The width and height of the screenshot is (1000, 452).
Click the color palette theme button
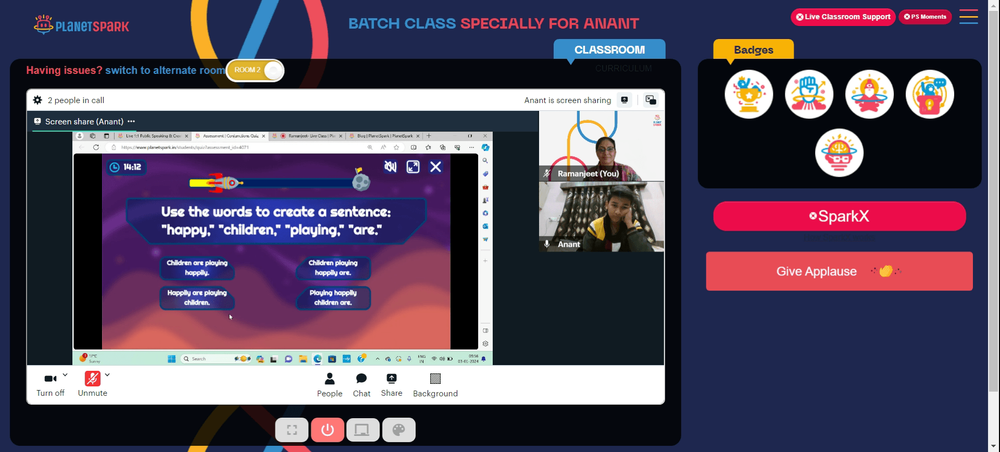point(399,430)
